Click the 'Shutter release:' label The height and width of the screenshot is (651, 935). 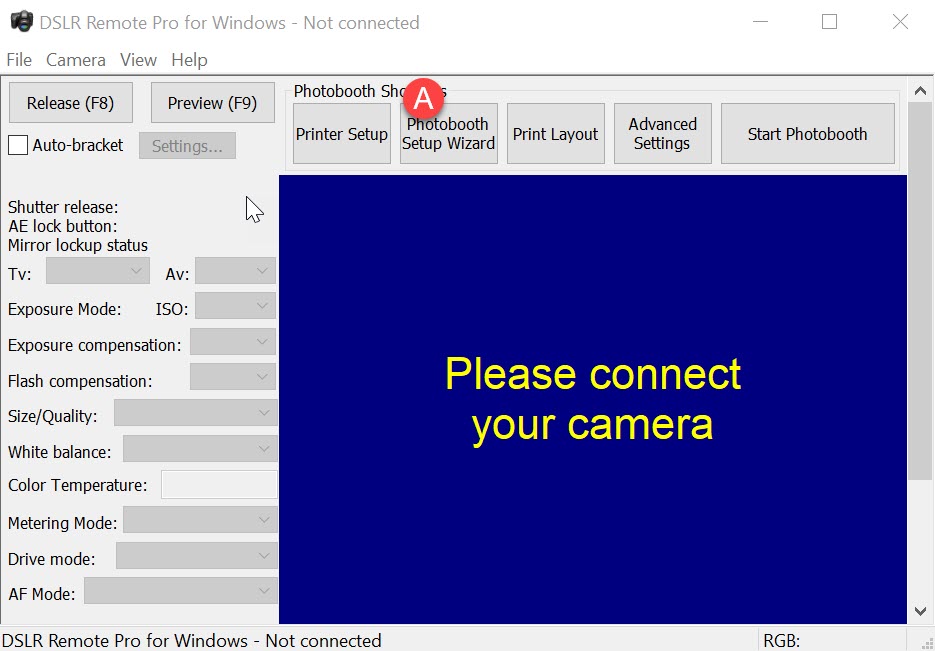[x=63, y=207]
